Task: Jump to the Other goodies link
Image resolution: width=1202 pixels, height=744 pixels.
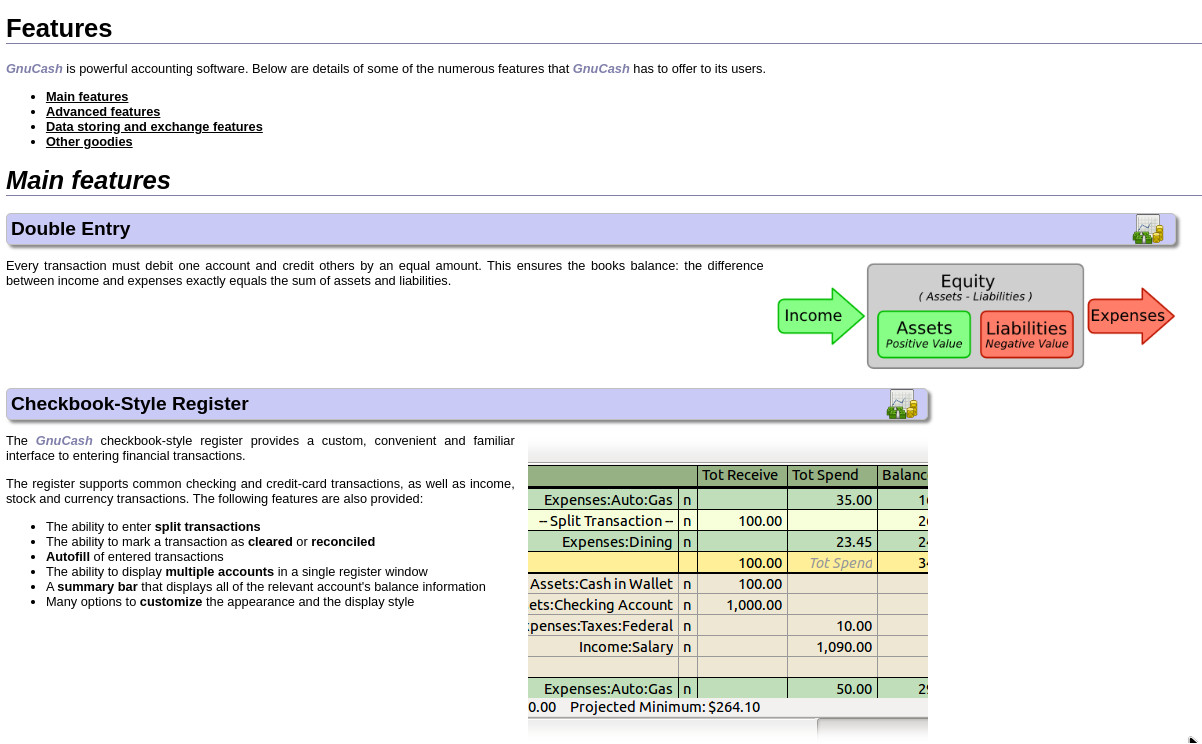Action: 89,142
